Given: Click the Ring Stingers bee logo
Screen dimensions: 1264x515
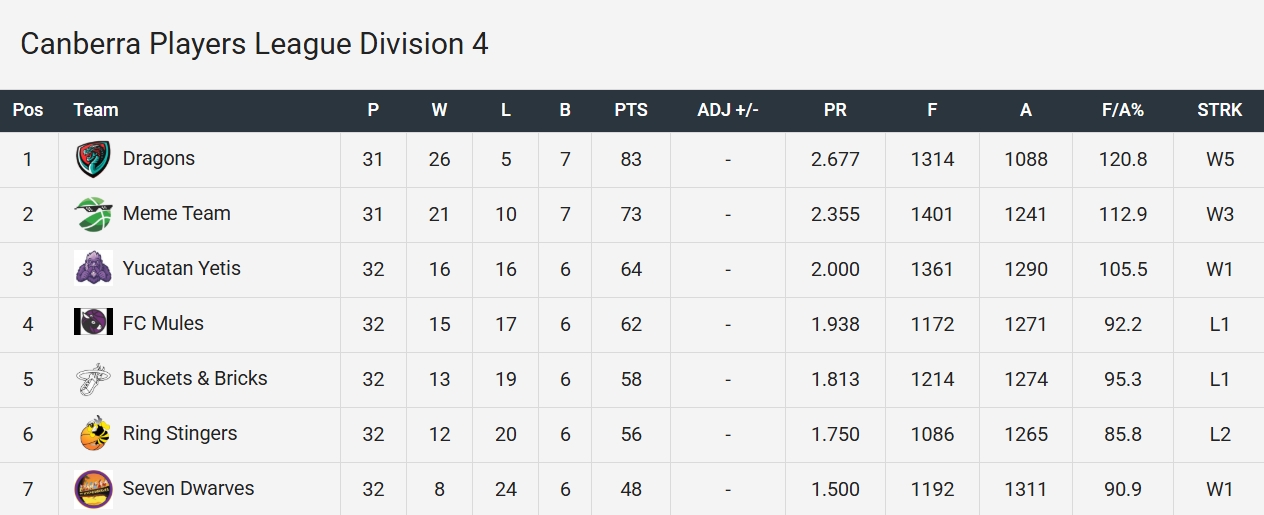Looking at the screenshot, I should 93,434.
